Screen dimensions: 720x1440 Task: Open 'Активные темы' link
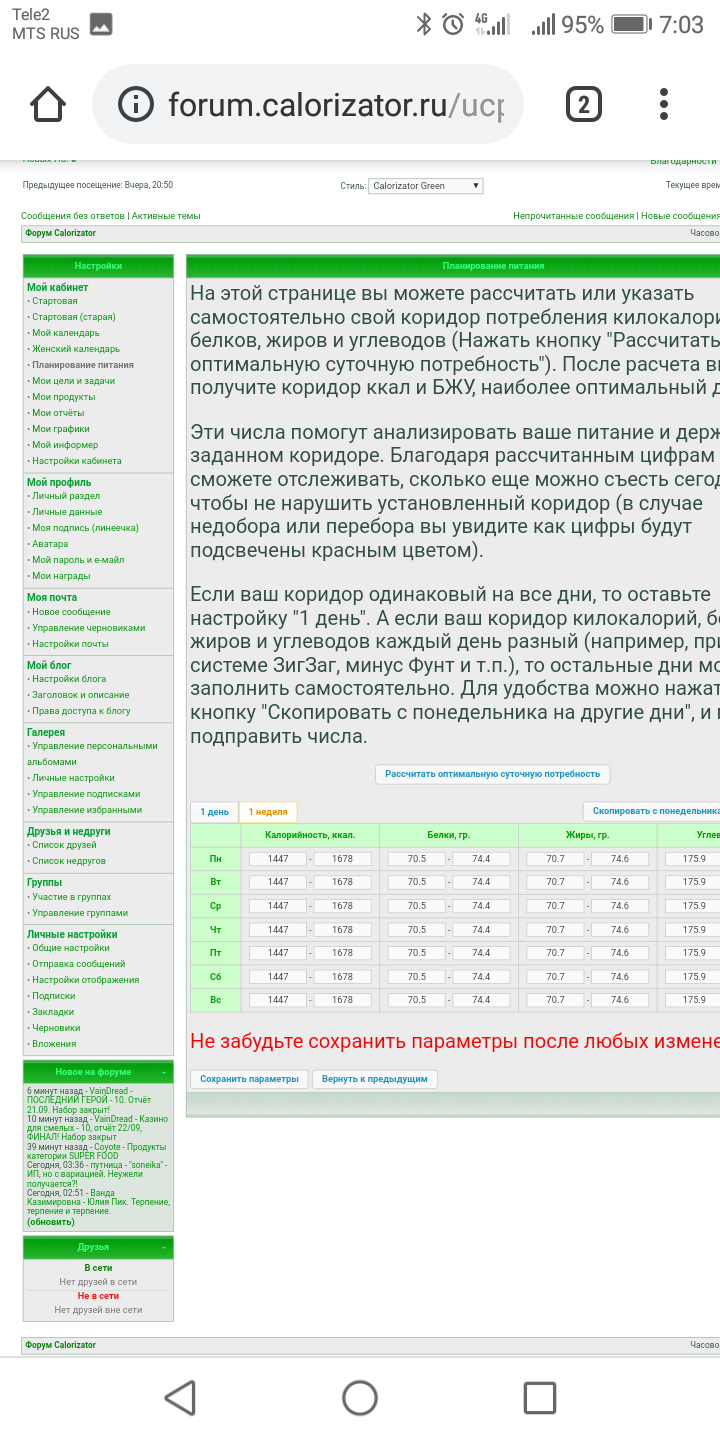click(x=166, y=216)
